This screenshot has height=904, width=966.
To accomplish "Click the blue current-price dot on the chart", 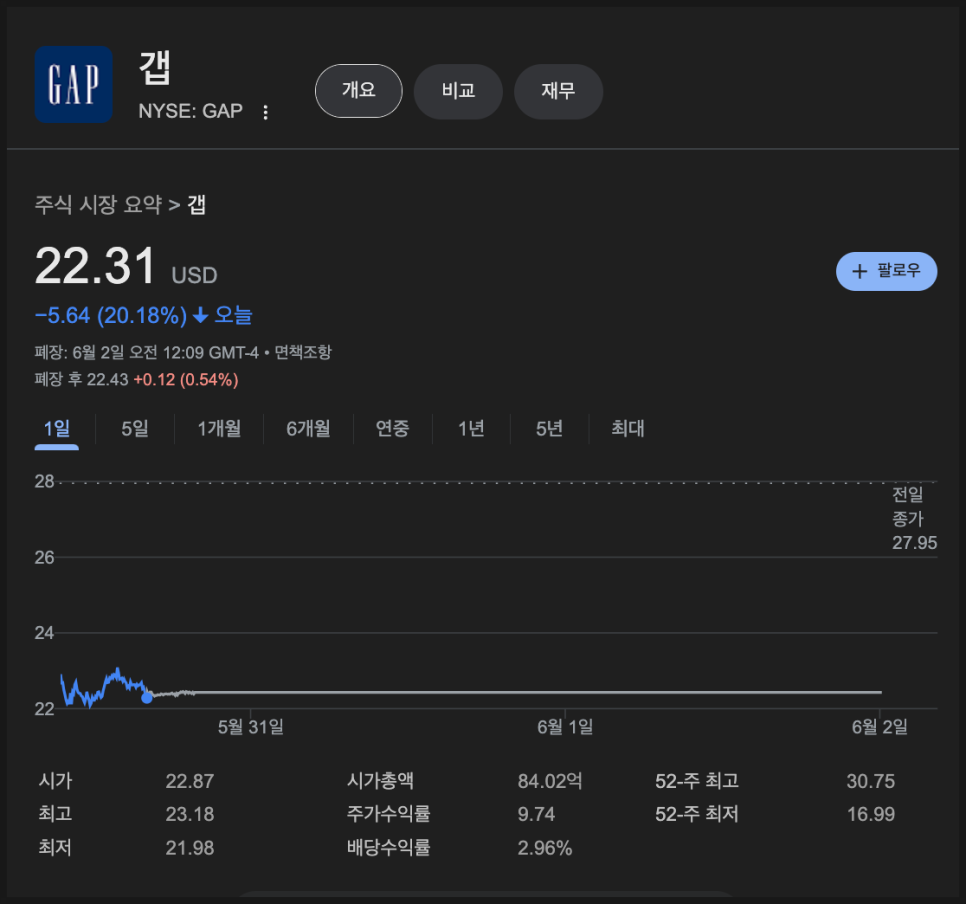I will coord(147,698).
